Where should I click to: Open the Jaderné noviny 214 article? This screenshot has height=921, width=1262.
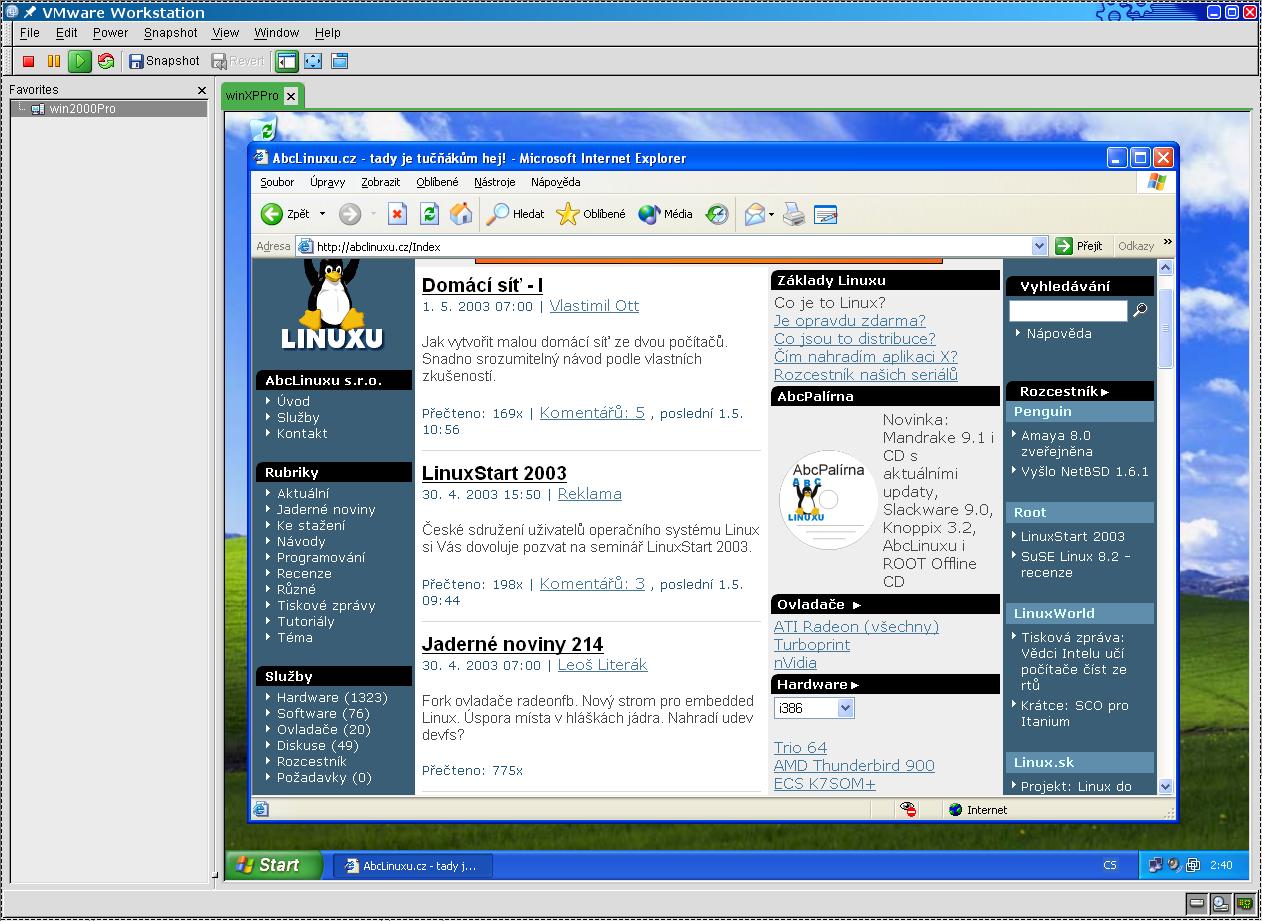point(513,645)
